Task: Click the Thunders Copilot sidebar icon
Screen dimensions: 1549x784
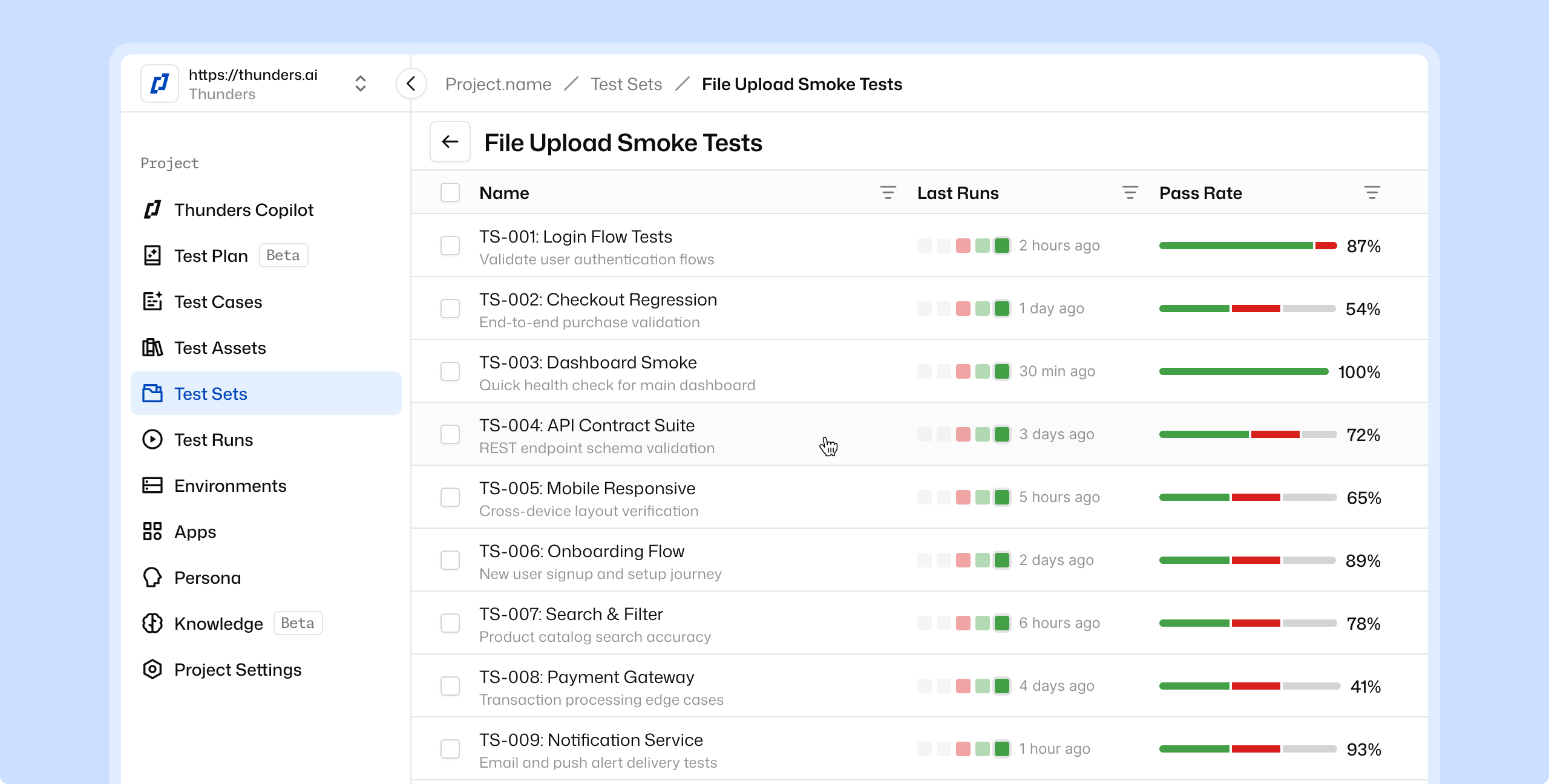Action: pyautogui.click(x=152, y=210)
